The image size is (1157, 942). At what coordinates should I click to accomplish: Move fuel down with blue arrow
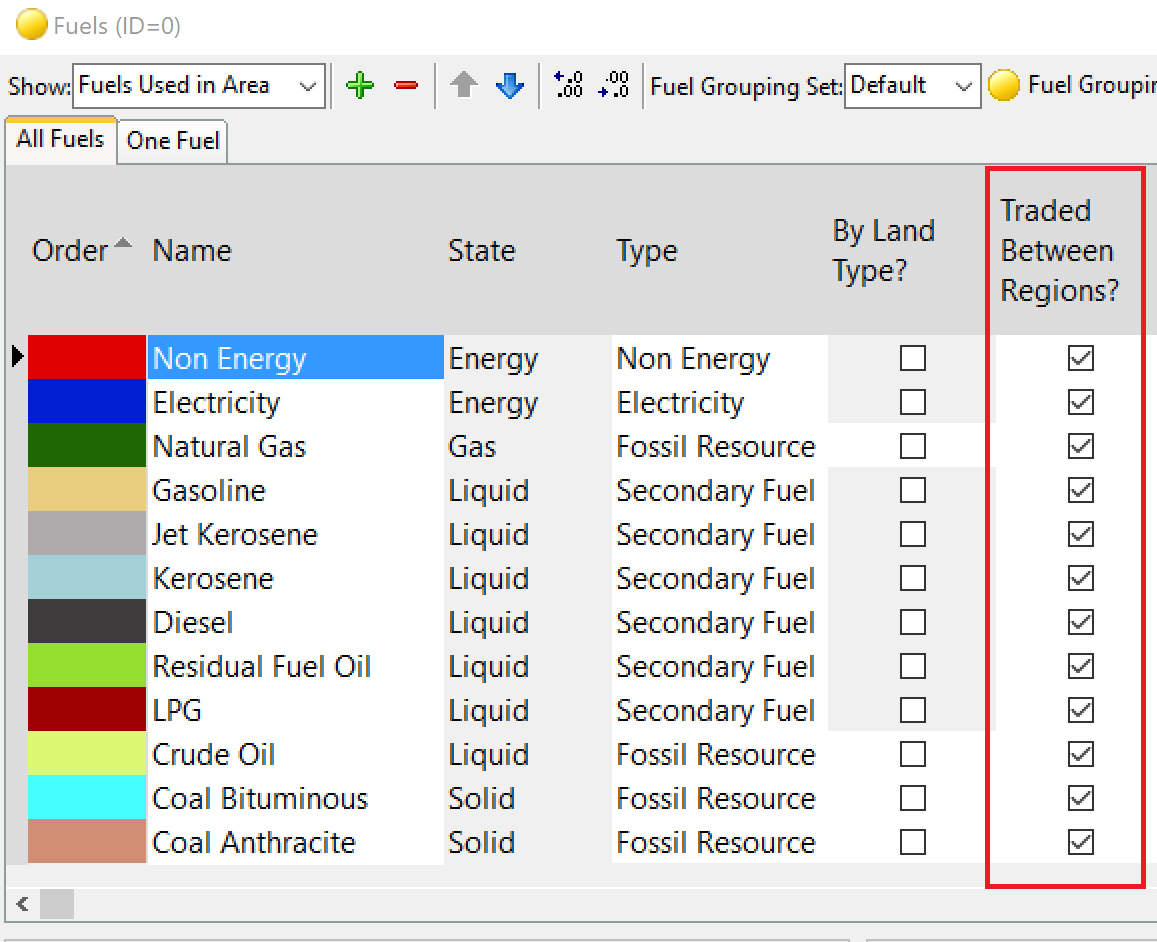click(x=510, y=86)
